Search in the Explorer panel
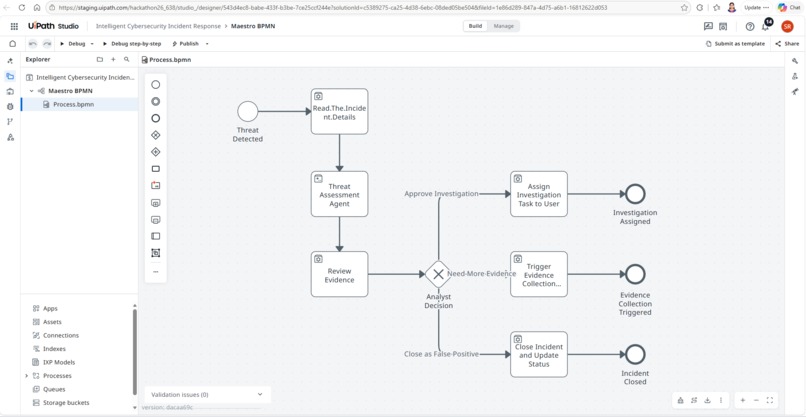 pos(126,60)
